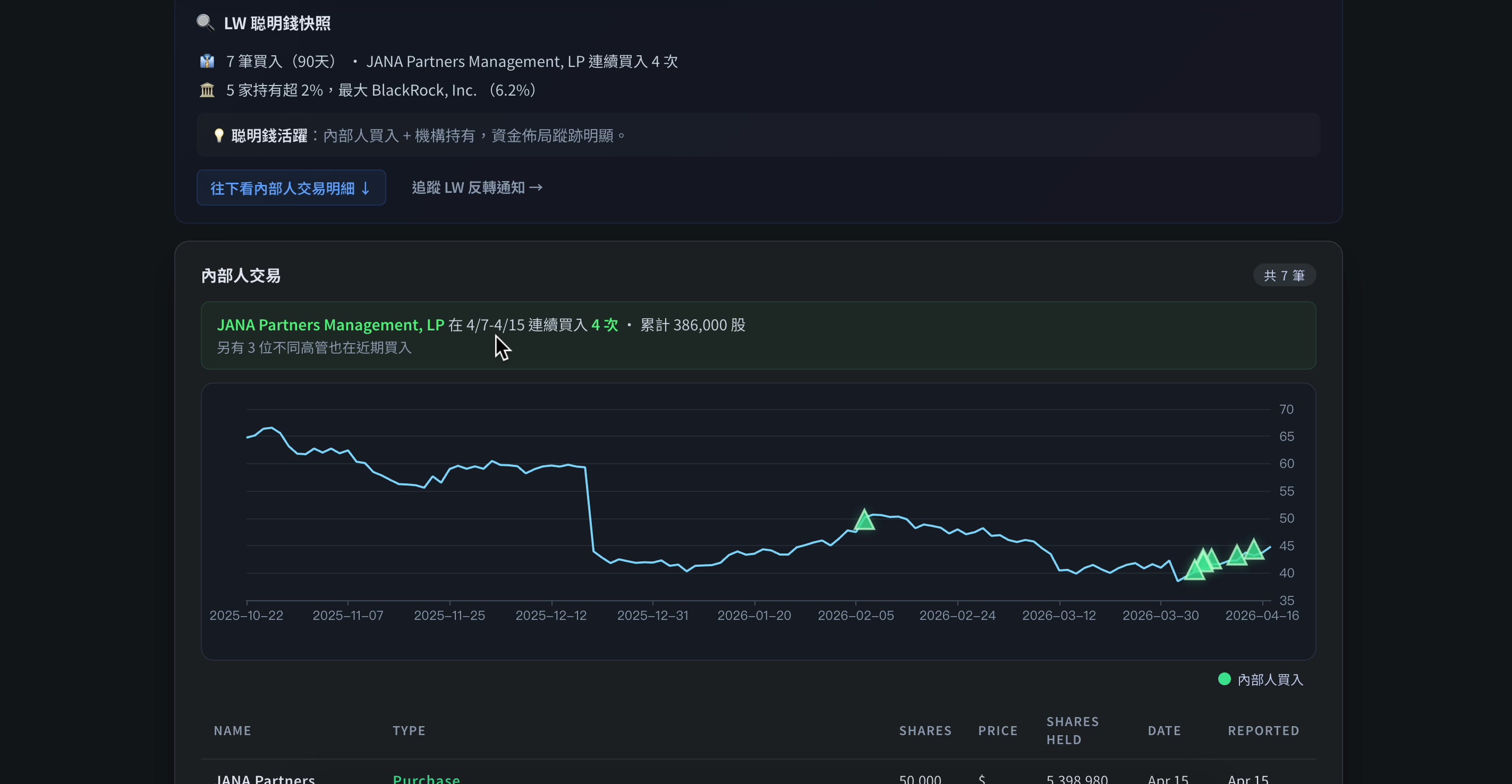Click the SHARES column header
Image resolution: width=1512 pixels, height=784 pixels.
(x=925, y=730)
